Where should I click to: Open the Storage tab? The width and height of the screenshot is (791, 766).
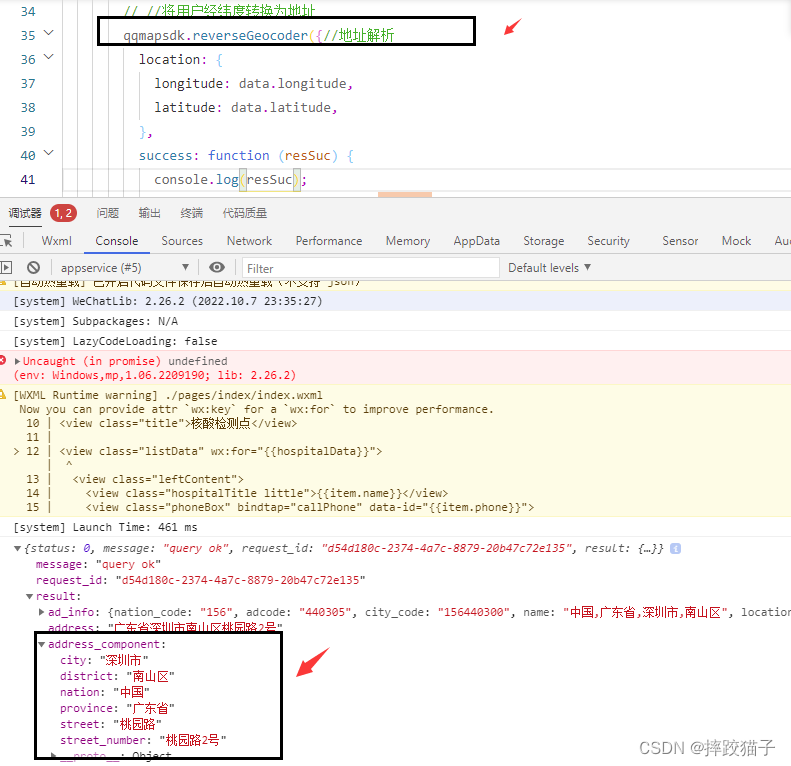[x=543, y=241]
